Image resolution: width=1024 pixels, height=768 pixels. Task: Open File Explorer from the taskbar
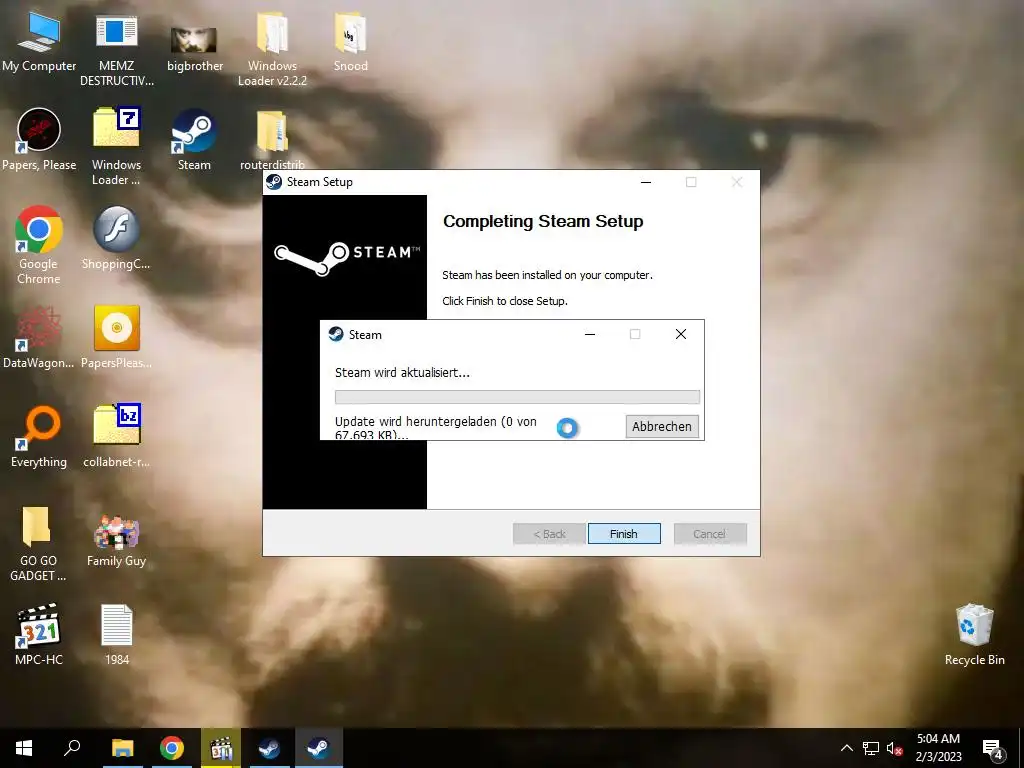122,748
